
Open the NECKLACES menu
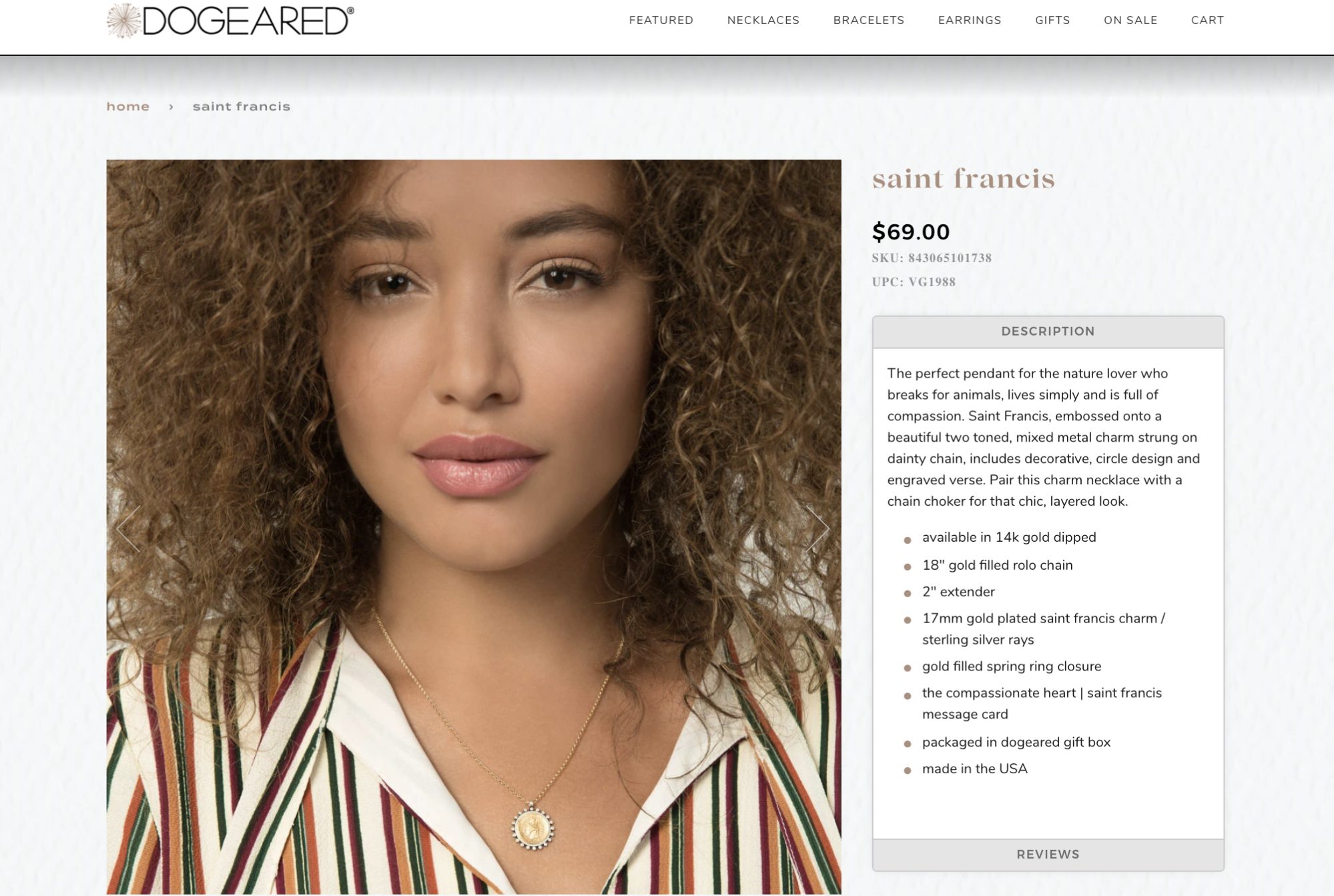[x=763, y=20]
